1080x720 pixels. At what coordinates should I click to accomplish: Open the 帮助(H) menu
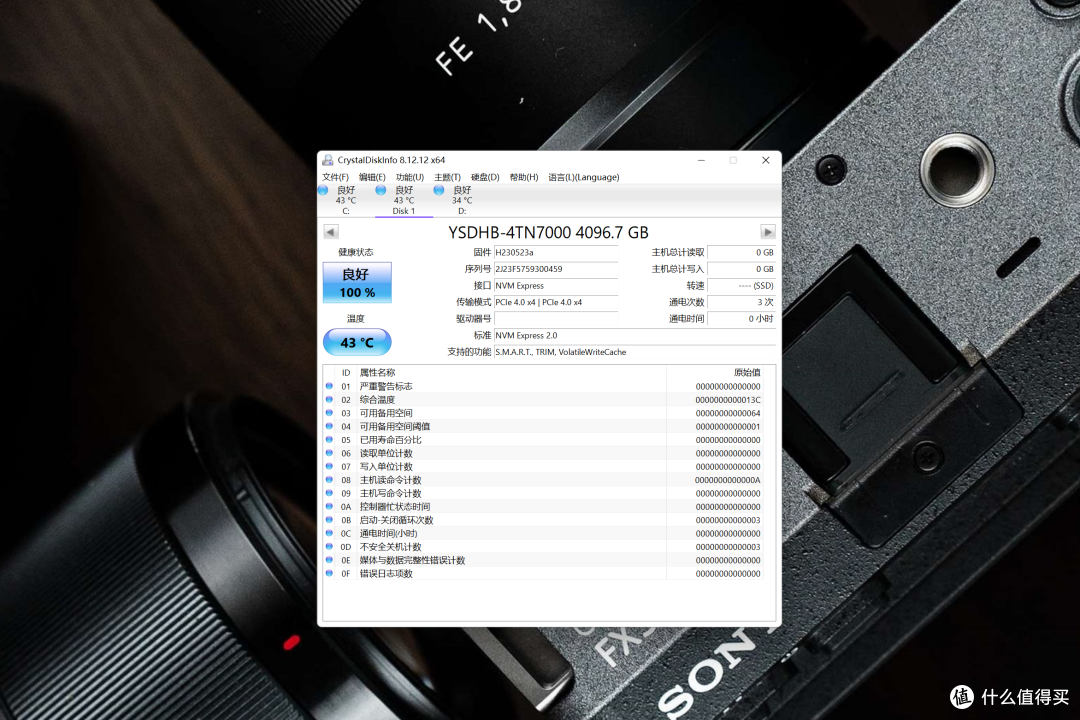pos(523,177)
